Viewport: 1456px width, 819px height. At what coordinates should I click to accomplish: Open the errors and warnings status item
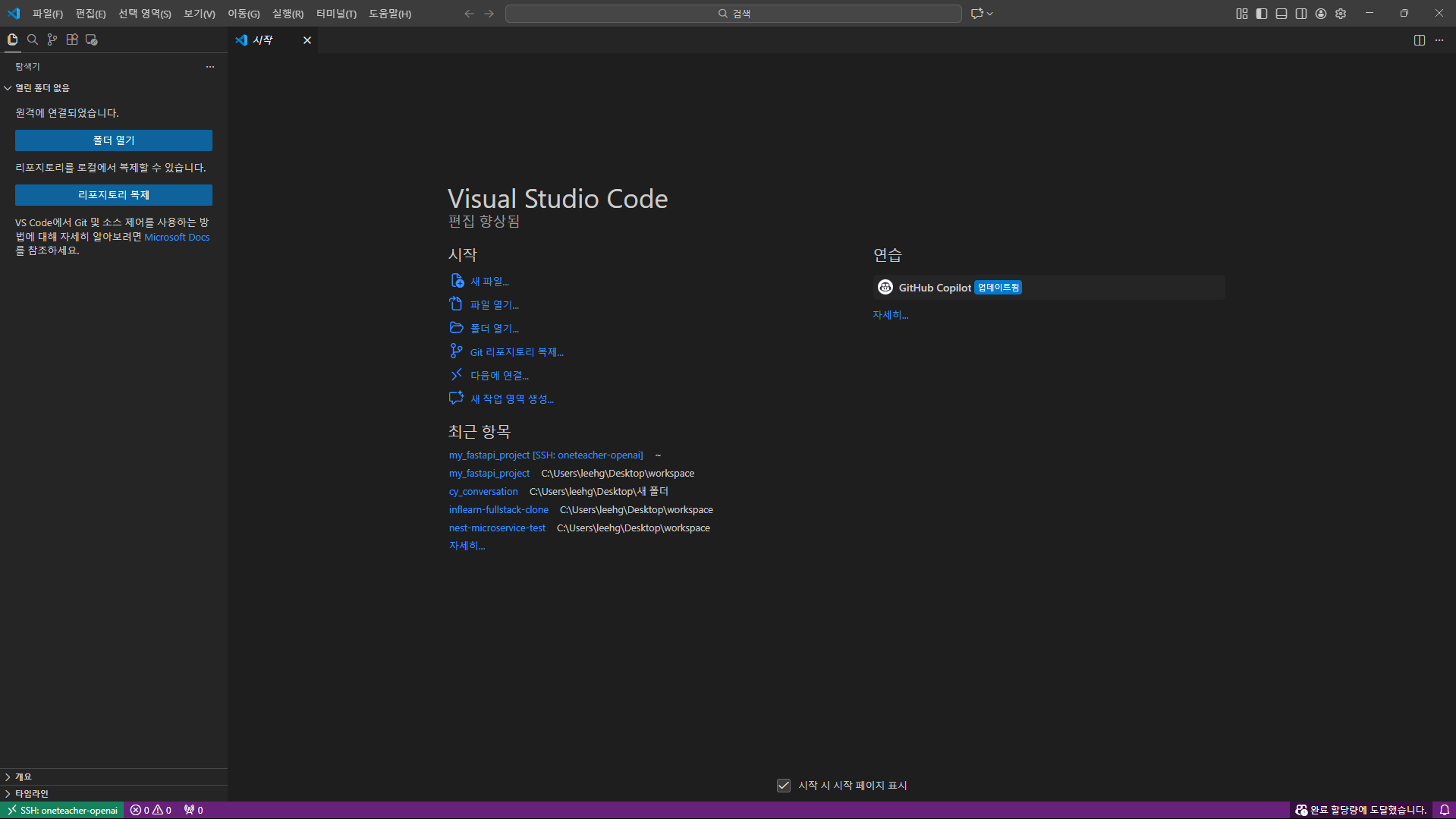tap(151, 810)
